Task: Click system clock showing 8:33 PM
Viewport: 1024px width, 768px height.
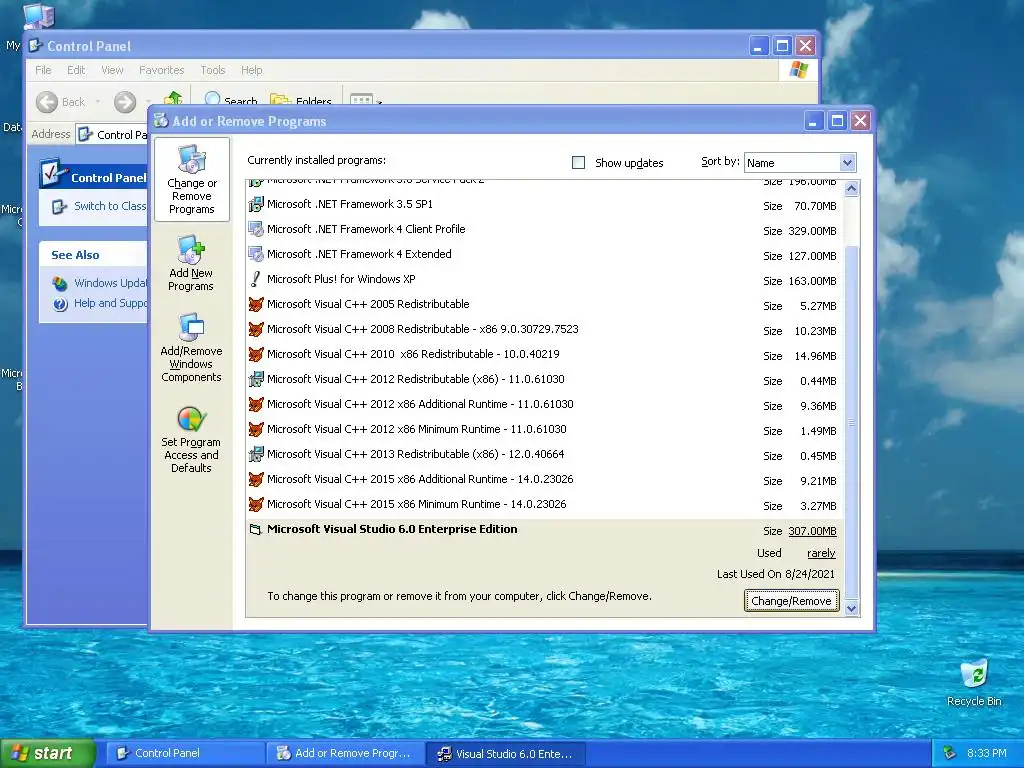Action: [986, 753]
